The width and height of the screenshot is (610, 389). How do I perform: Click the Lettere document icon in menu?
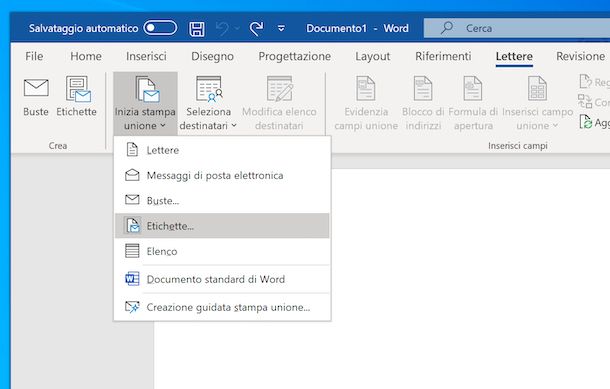(x=132, y=149)
